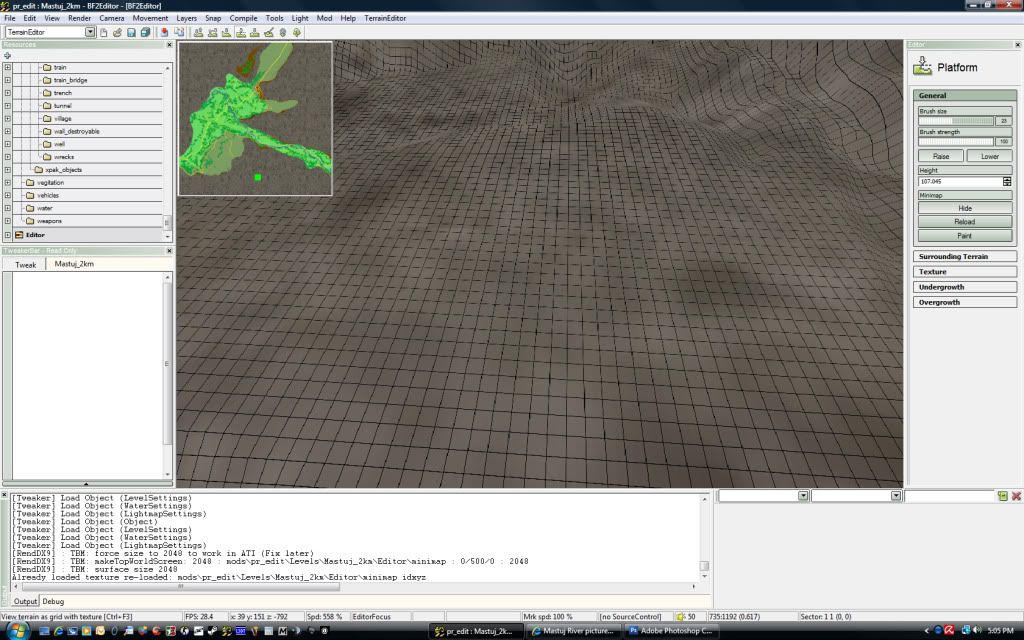The image size is (1024, 640).
Task: Click the Height value input field
Action: [x=959, y=182]
